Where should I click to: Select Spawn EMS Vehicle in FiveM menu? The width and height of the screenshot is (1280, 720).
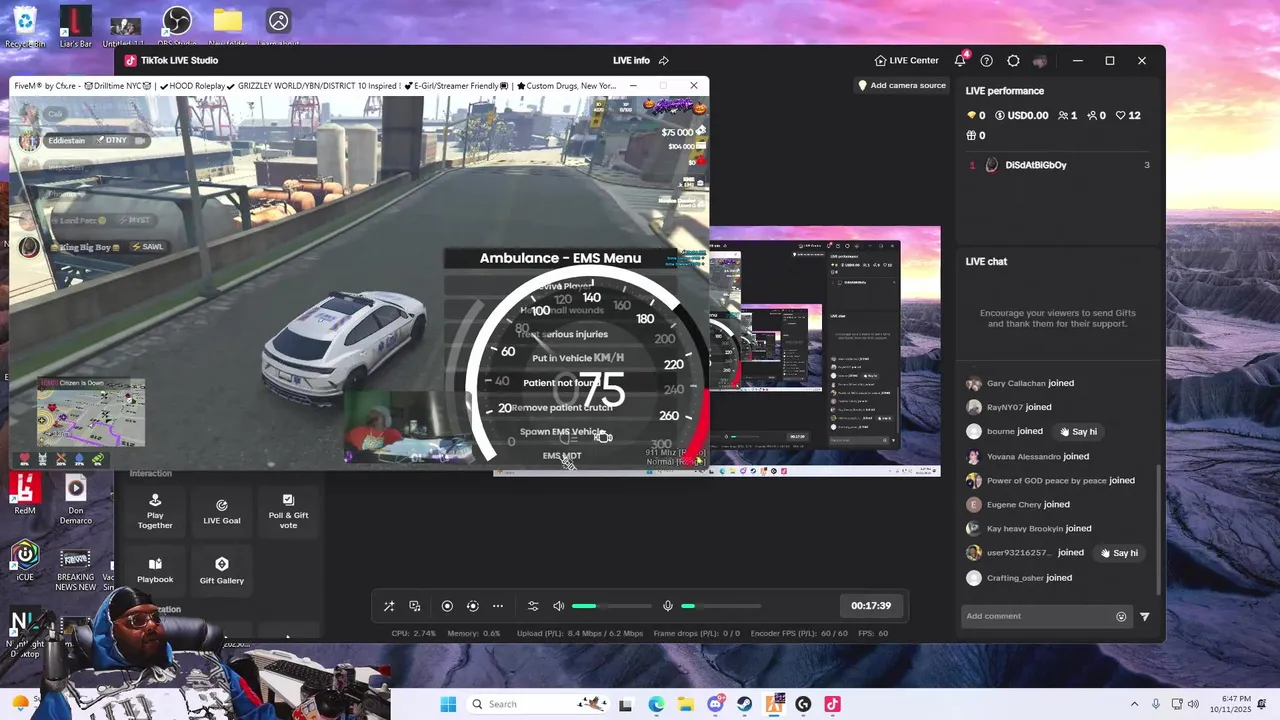pyautogui.click(x=562, y=432)
